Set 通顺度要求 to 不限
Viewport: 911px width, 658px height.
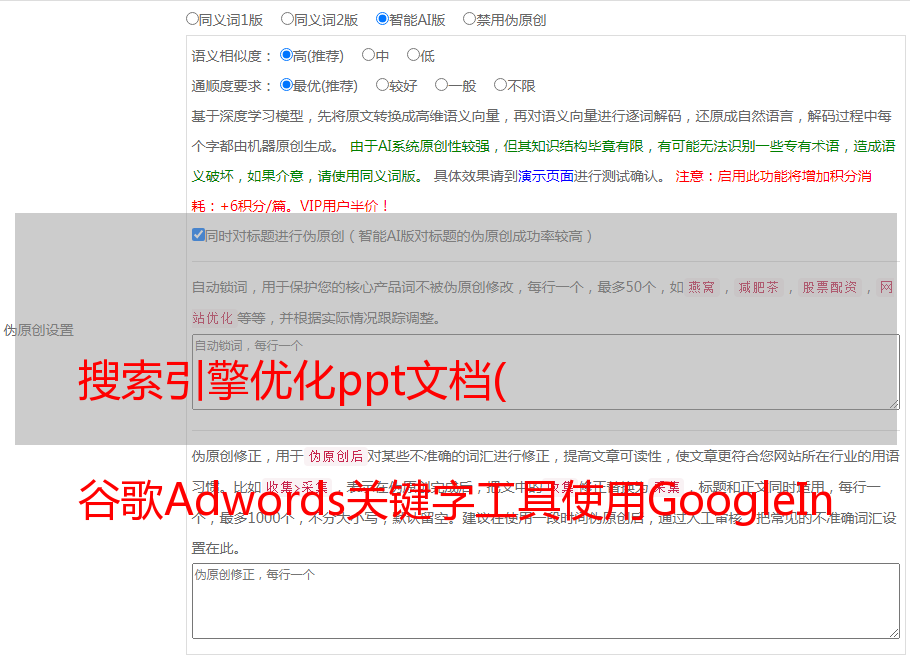(x=500, y=85)
